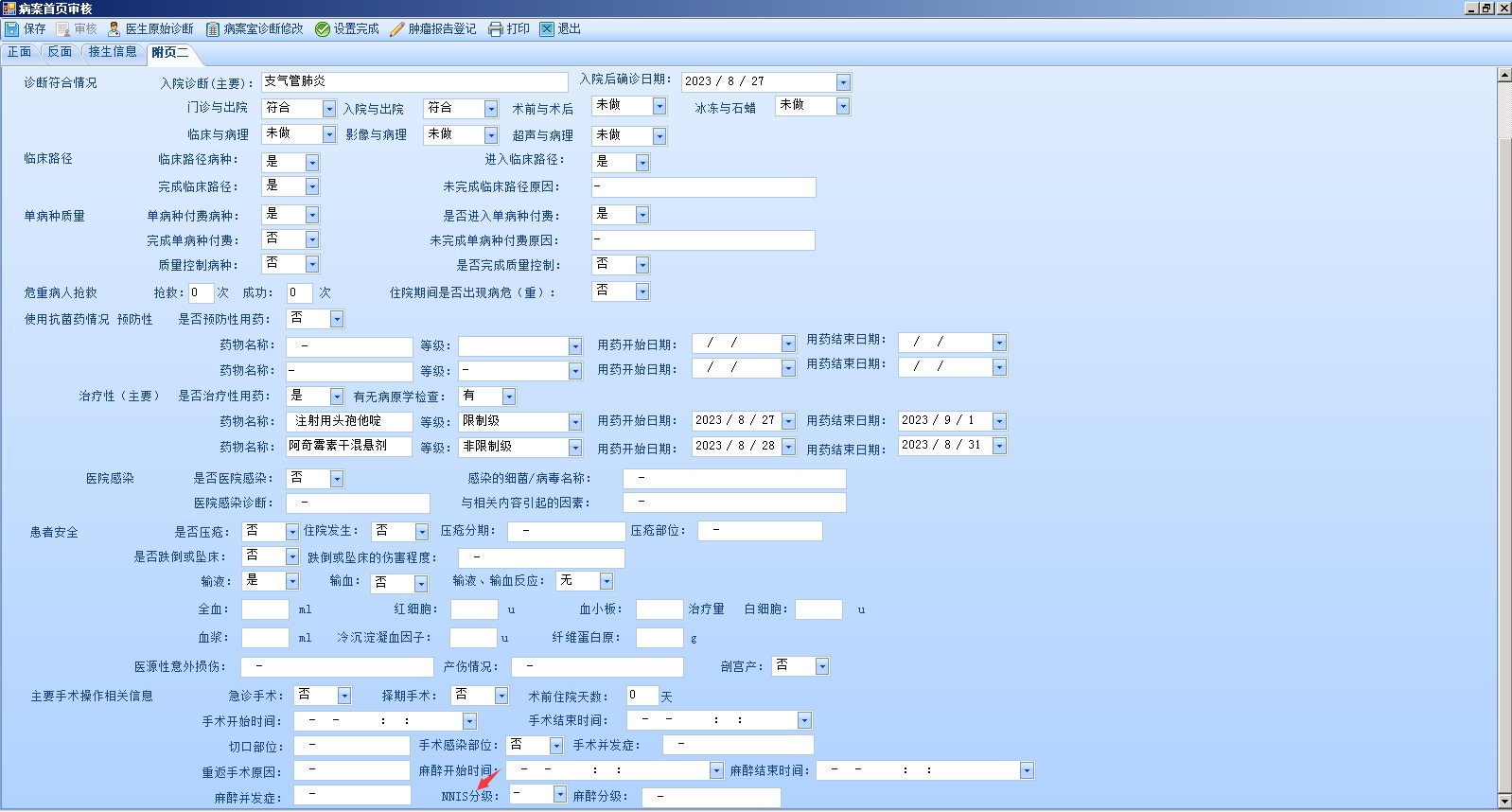This screenshot has width=1512, height=812.
Task: Expand the 临床与病理 dropdown
Action: coord(329,134)
